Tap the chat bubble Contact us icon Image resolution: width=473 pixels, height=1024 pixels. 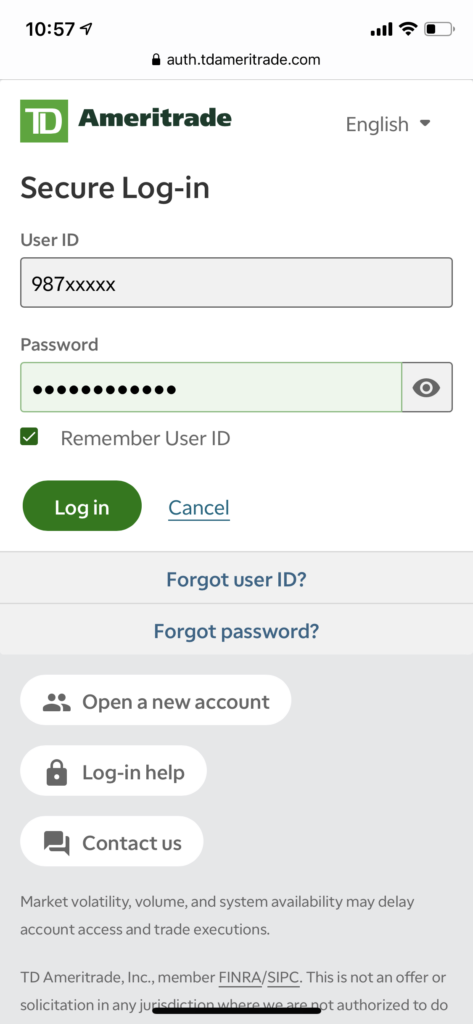(x=57, y=842)
